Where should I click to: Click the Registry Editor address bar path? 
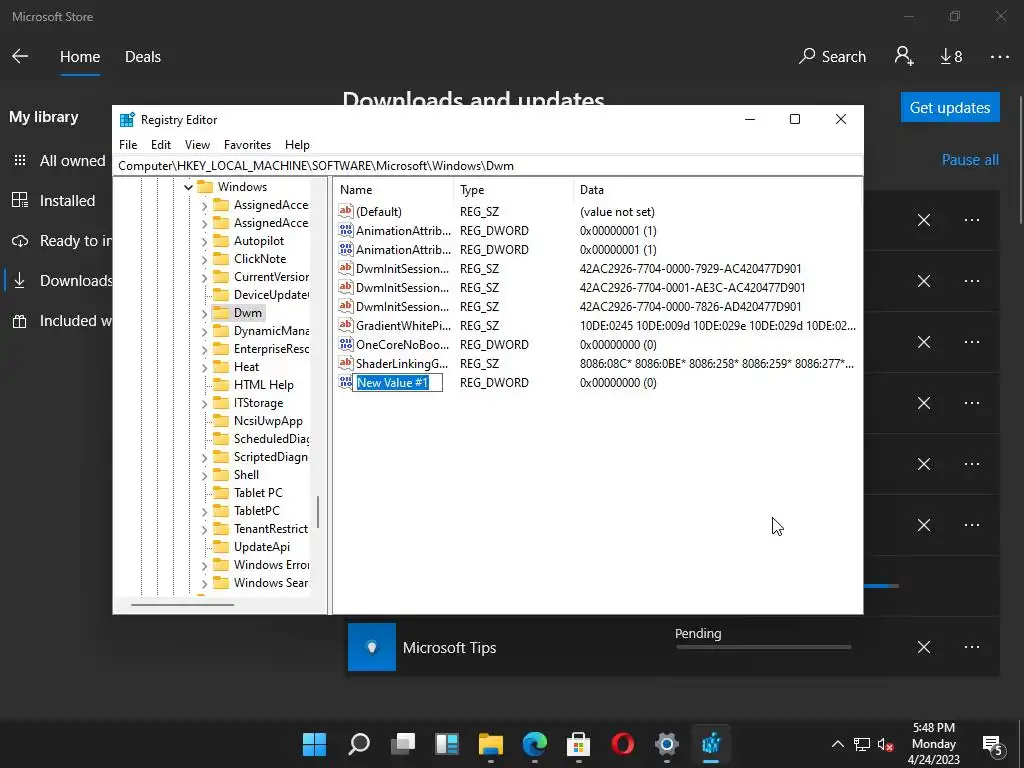coord(489,166)
